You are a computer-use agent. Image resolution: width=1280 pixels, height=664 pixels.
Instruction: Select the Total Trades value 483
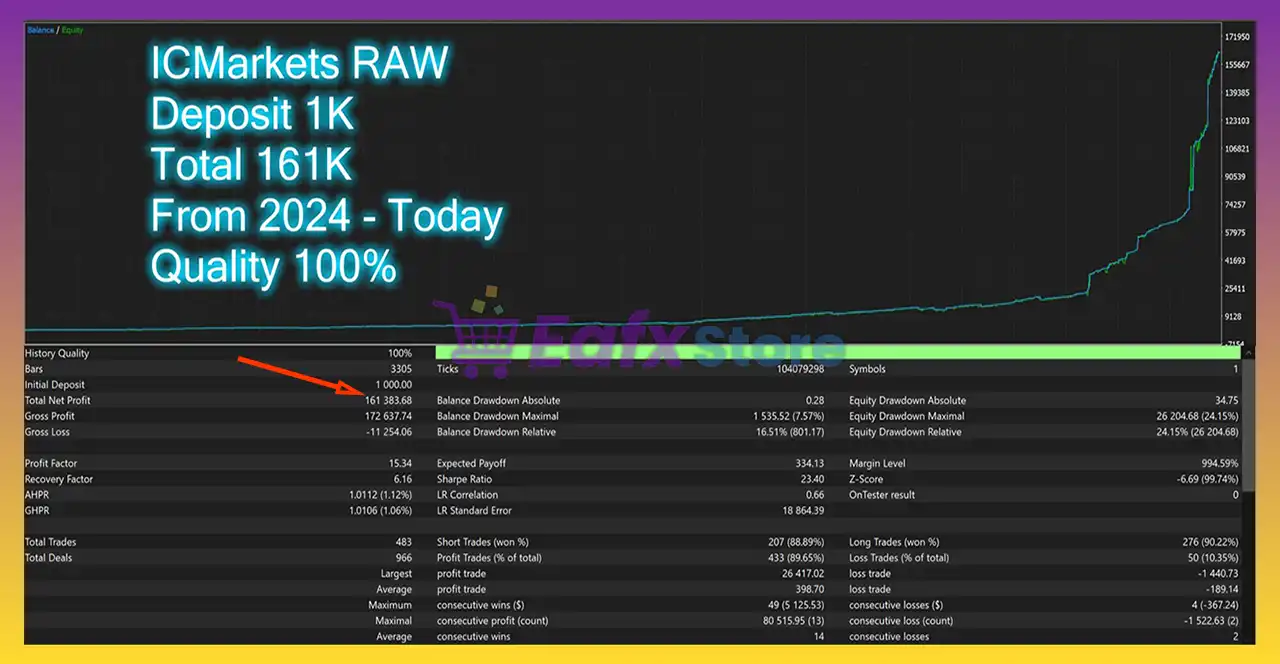tap(403, 542)
